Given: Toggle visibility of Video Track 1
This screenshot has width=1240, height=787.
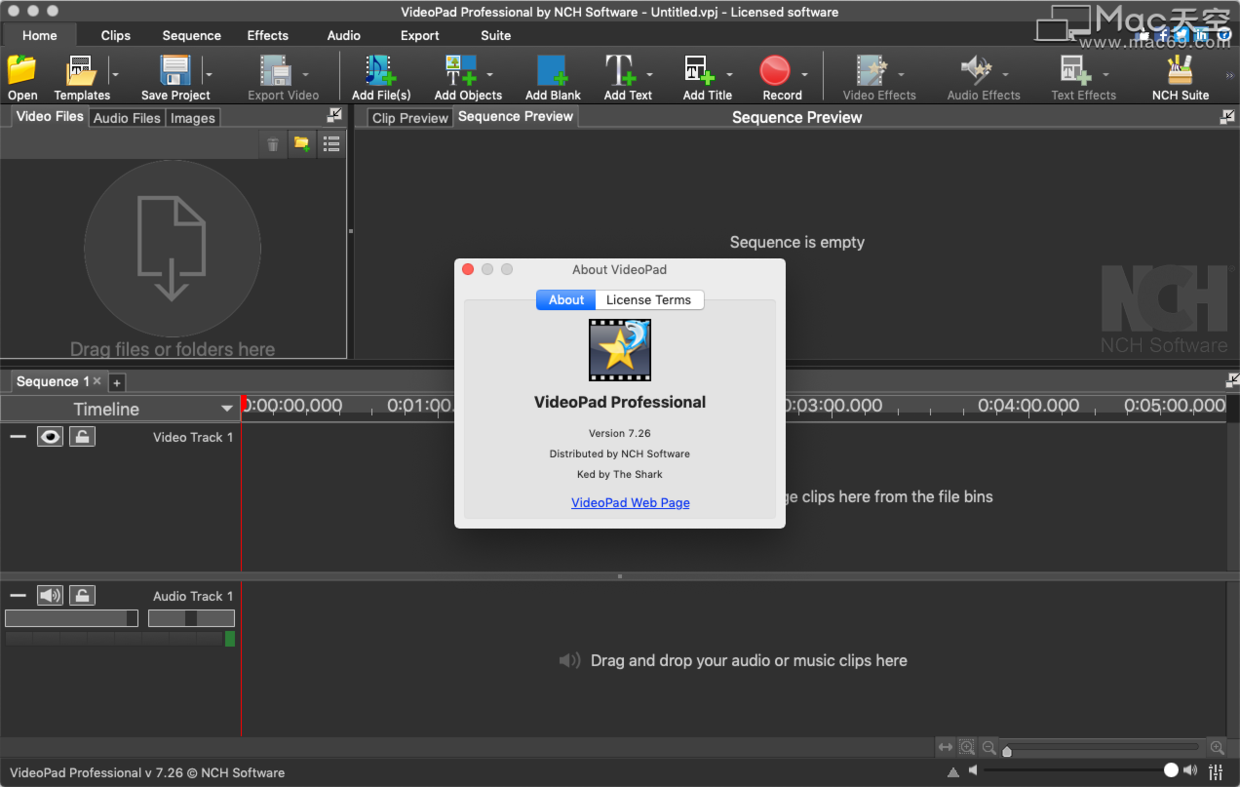Looking at the screenshot, I should coord(50,437).
